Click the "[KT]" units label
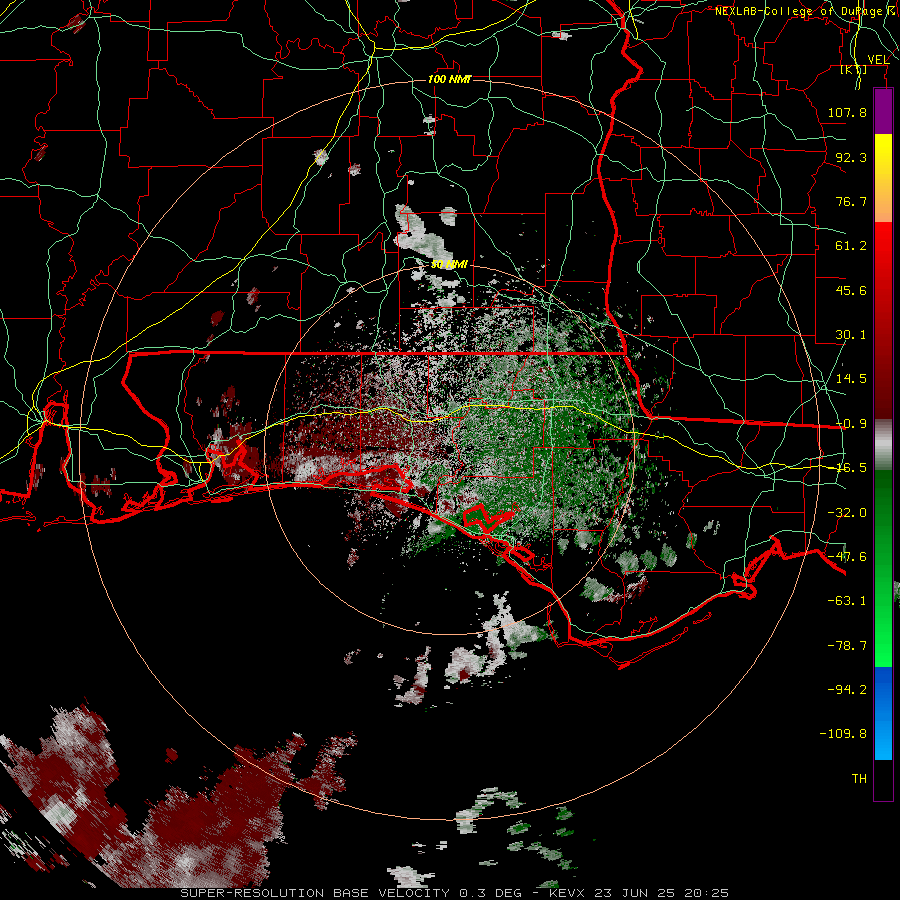 [x=854, y=69]
